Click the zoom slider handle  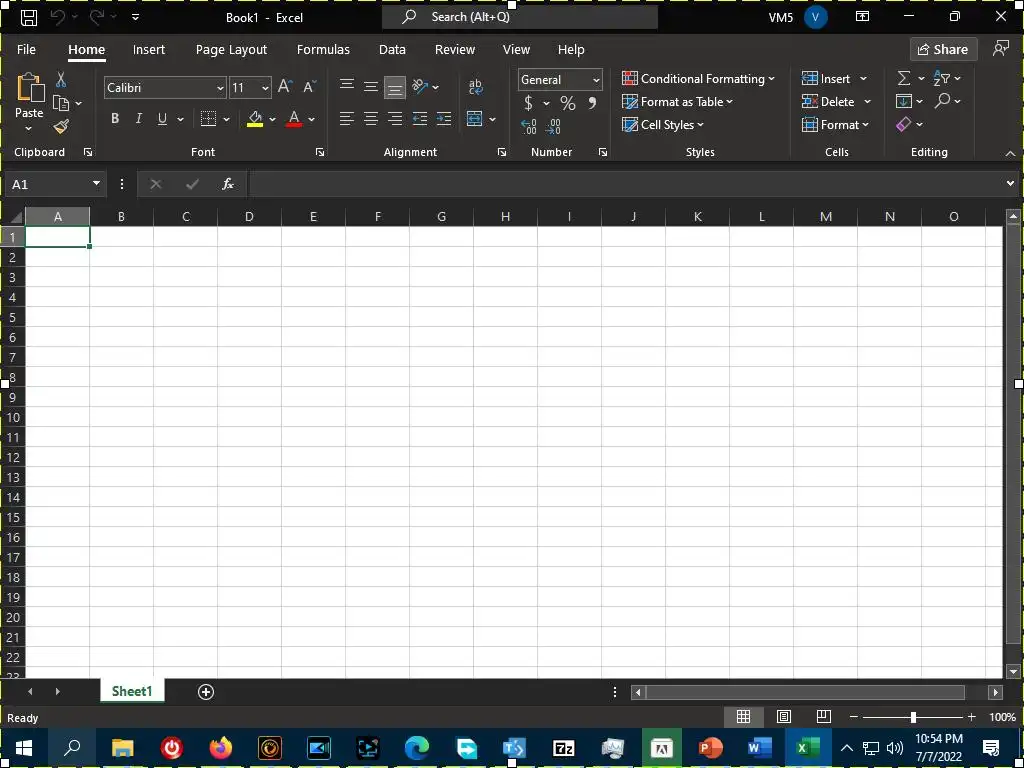coord(913,717)
